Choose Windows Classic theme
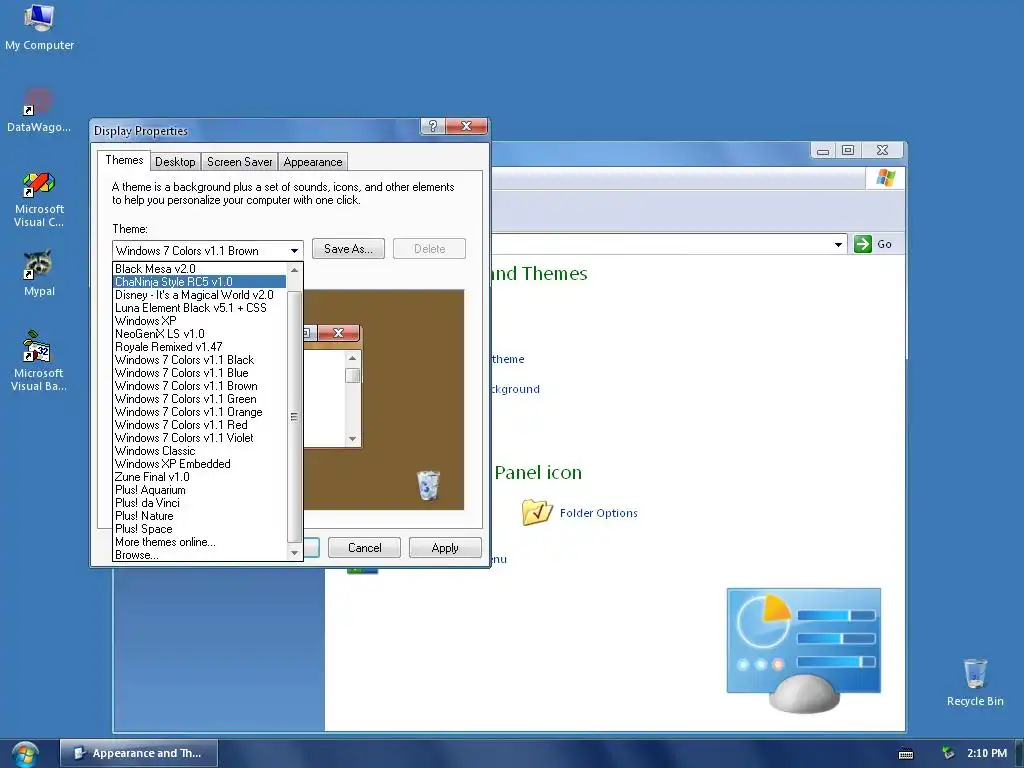 pos(199,451)
